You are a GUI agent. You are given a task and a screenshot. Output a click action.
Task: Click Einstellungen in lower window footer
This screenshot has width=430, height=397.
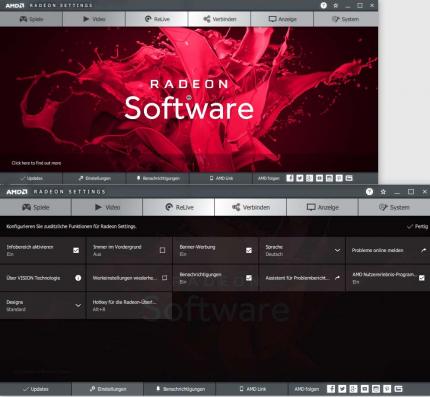point(108,389)
